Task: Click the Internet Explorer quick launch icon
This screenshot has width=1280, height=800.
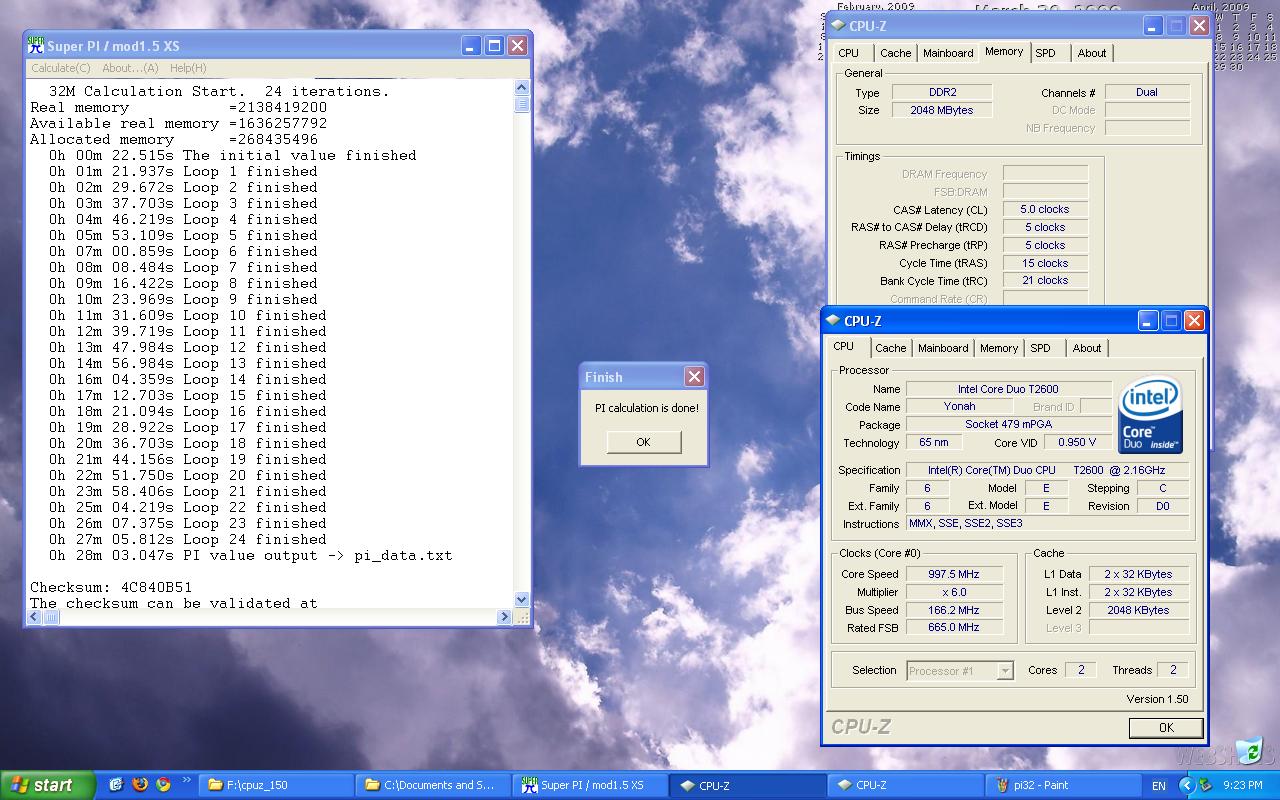Action: tap(116, 785)
